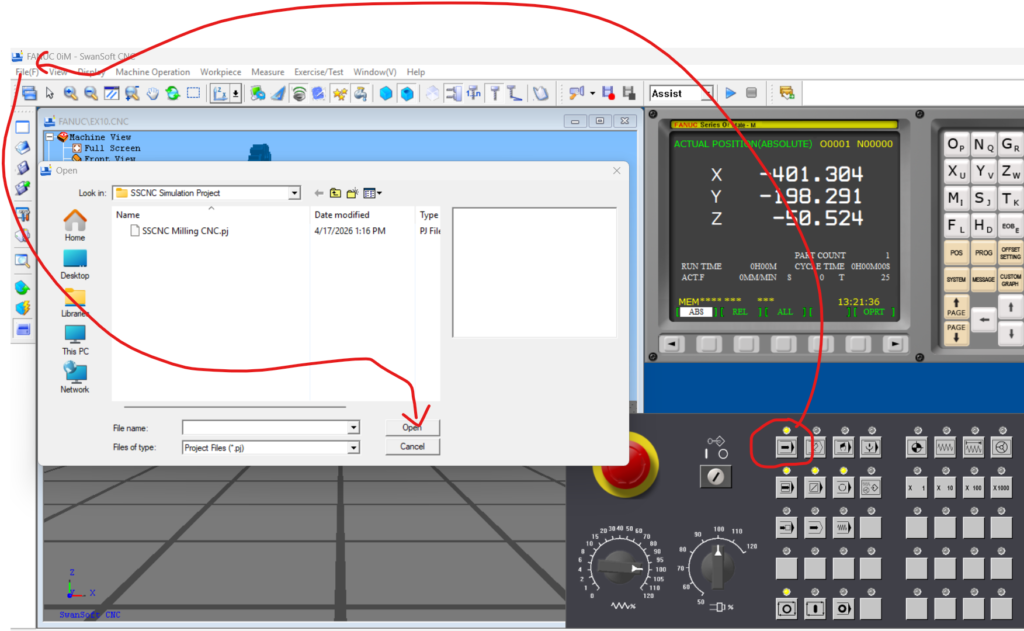Collapse the Machine View tree node
The image size is (1024, 631).
click(x=50, y=137)
